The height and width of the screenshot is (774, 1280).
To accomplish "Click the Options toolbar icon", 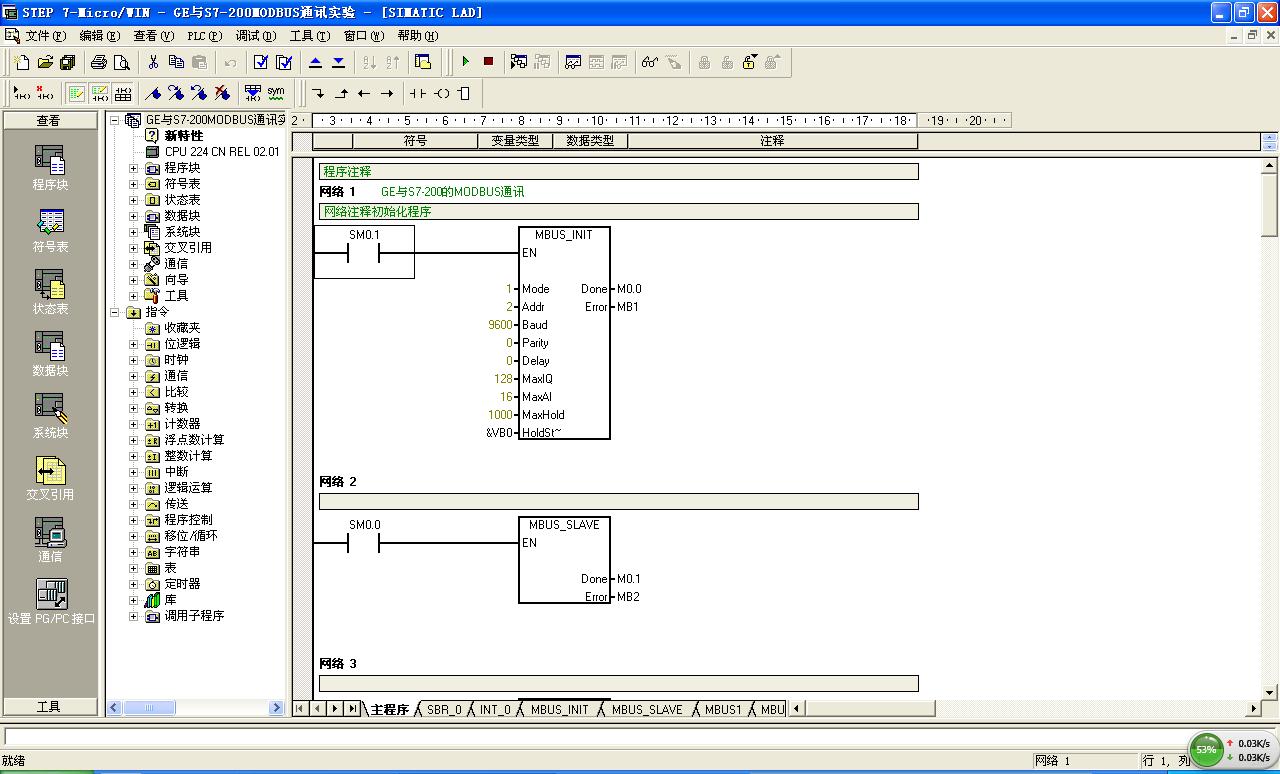I will point(423,62).
